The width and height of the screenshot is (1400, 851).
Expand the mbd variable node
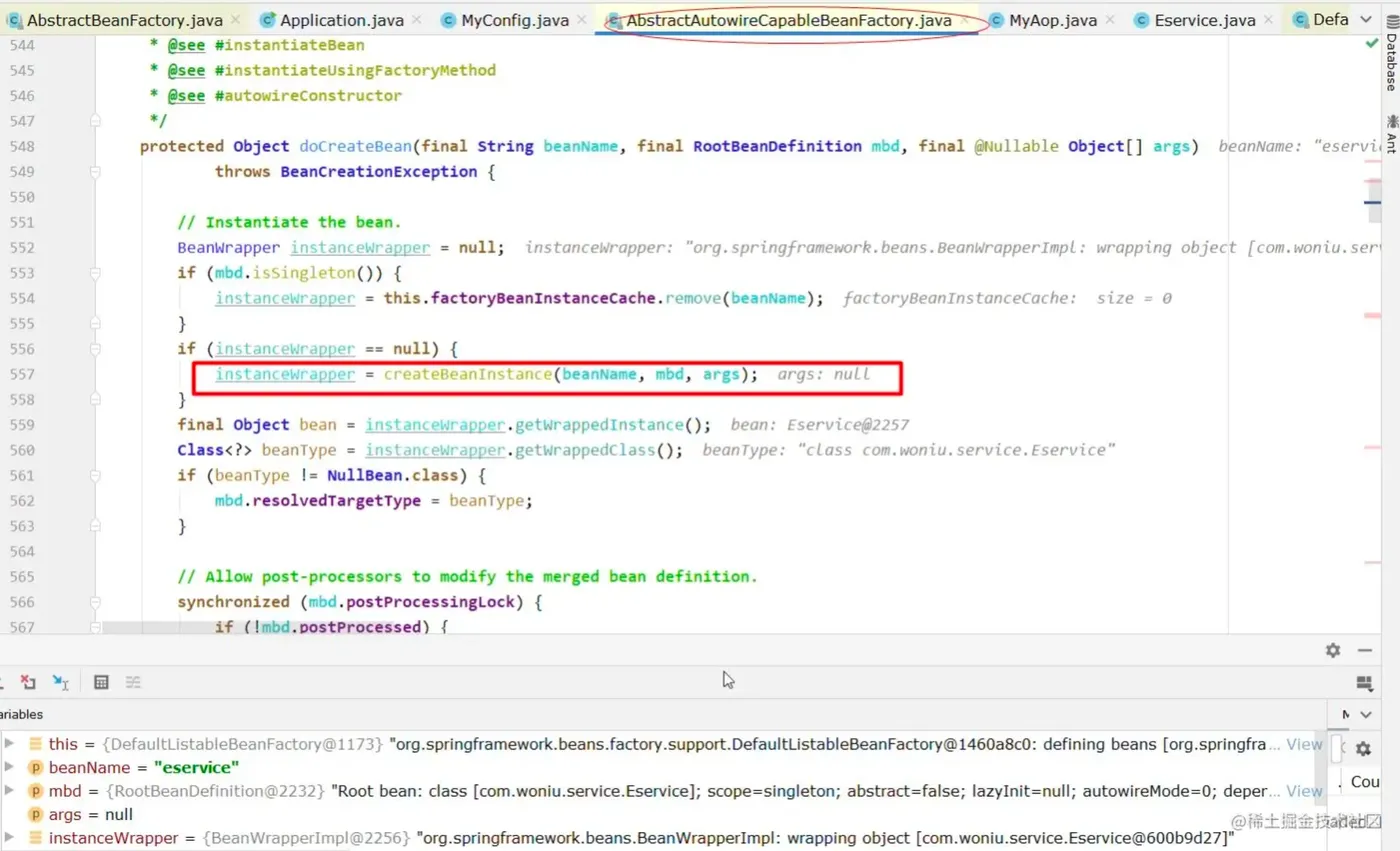click(9, 791)
